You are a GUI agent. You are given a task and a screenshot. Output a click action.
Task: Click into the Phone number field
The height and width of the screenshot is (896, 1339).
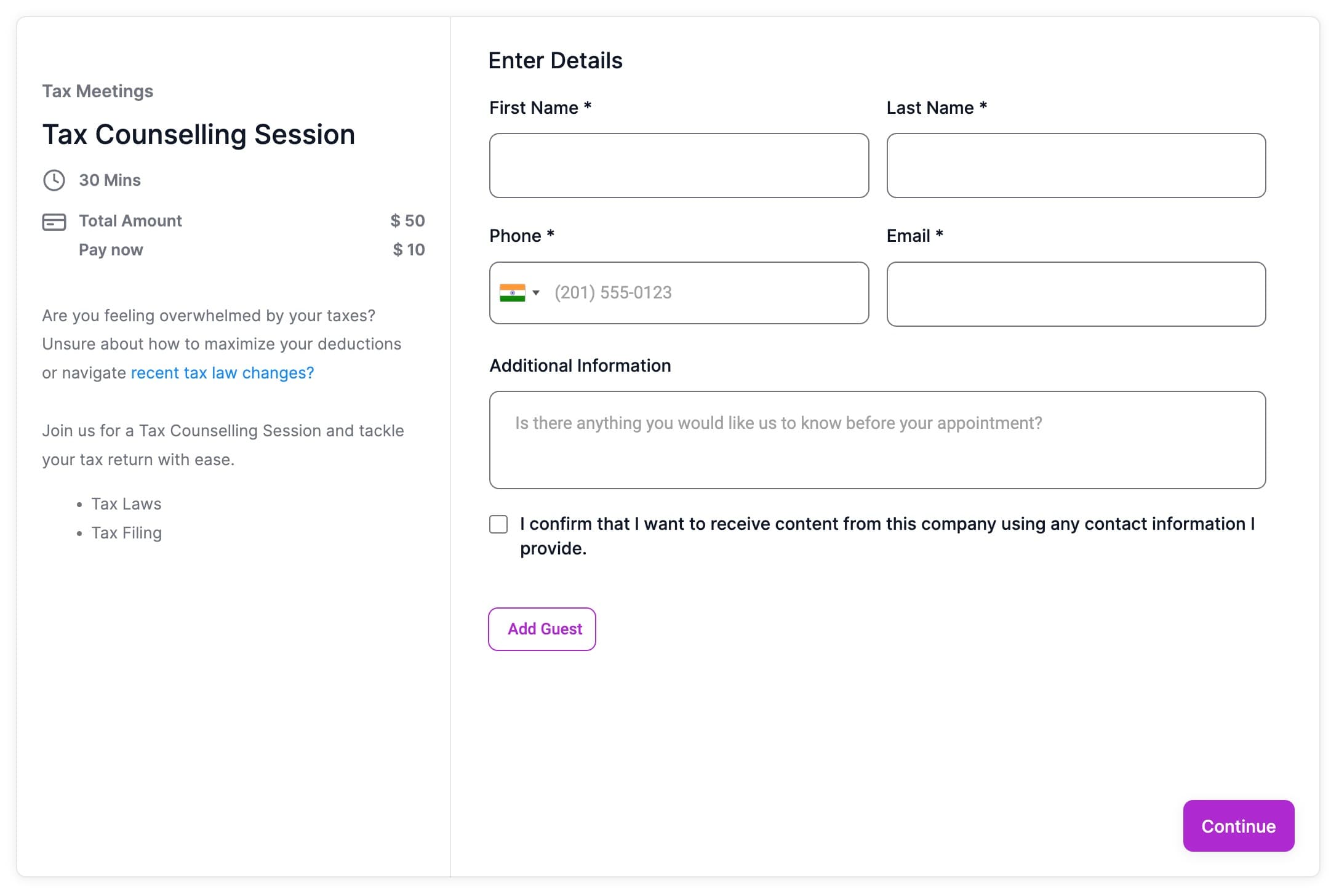pyautogui.click(x=708, y=293)
